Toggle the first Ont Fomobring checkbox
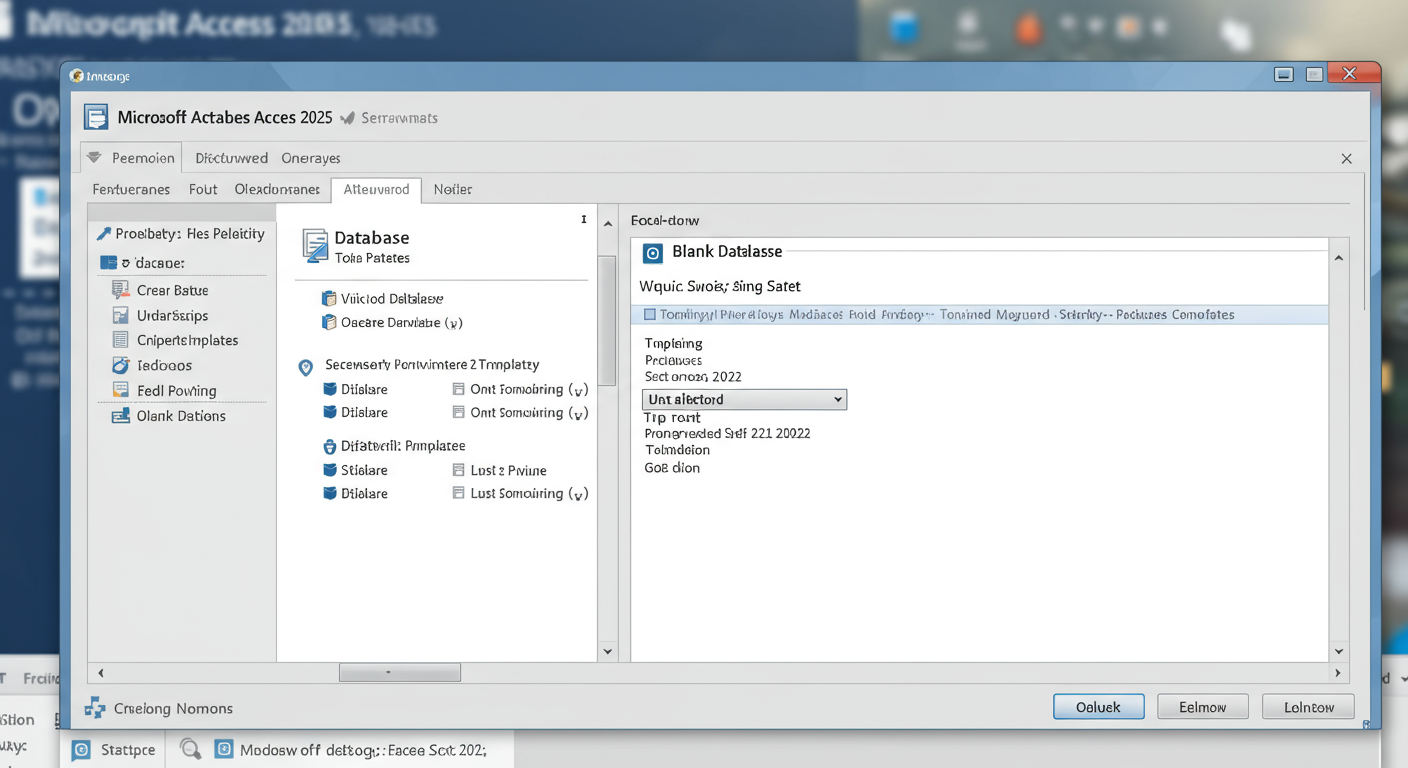This screenshot has height=768, width=1408. point(459,389)
